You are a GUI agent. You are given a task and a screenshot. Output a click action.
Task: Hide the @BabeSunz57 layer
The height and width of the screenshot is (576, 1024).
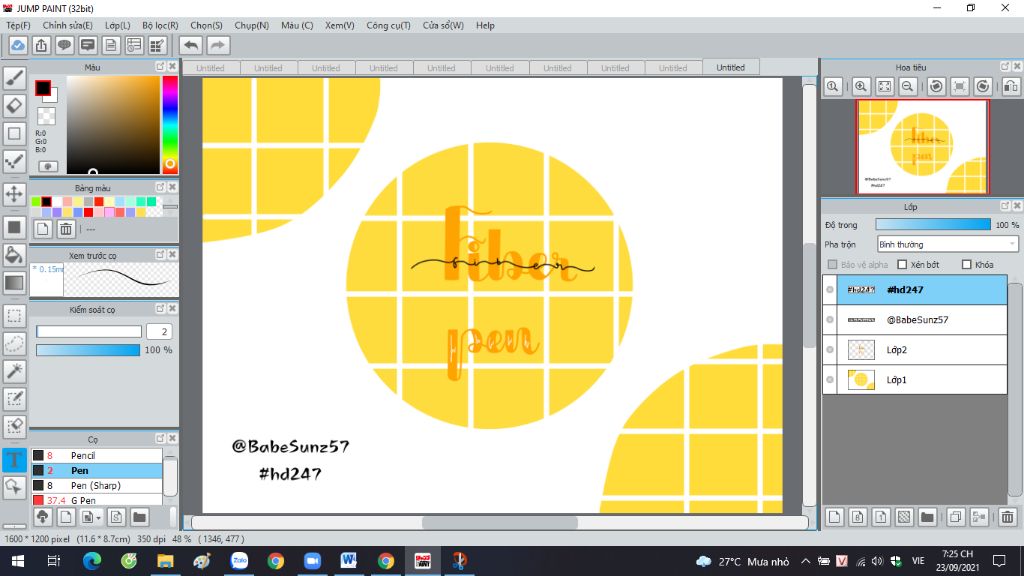pyautogui.click(x=830, y=319)
